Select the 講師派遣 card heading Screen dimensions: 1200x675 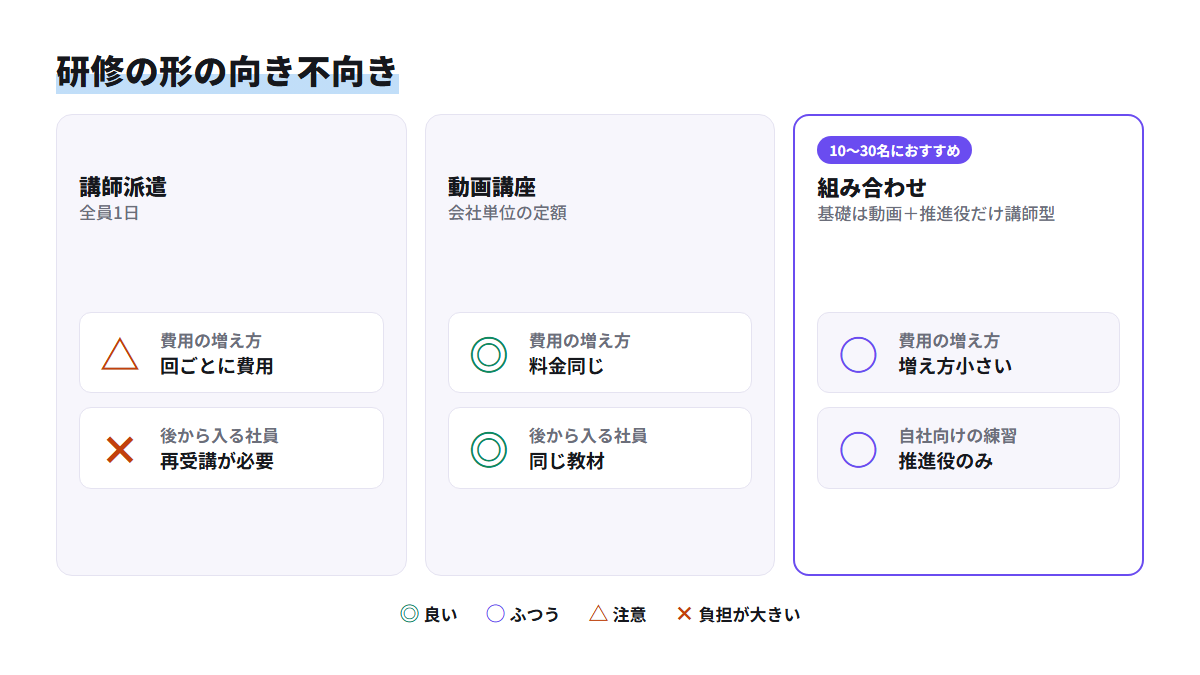point(123,187)
